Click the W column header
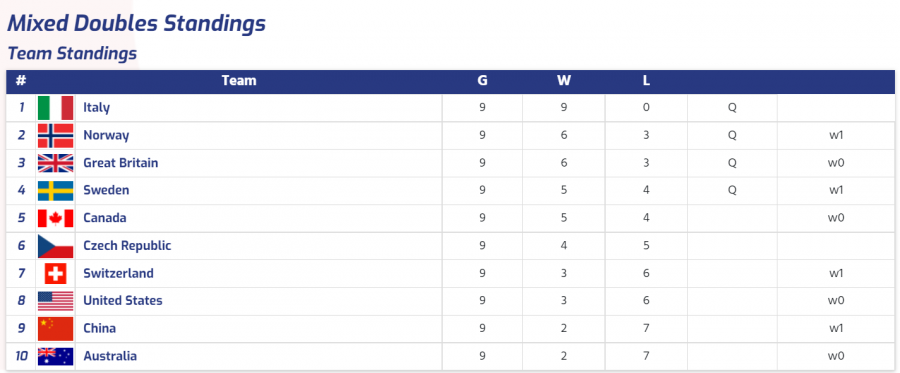Screen dimensions: 900x373 pos(564,81)
